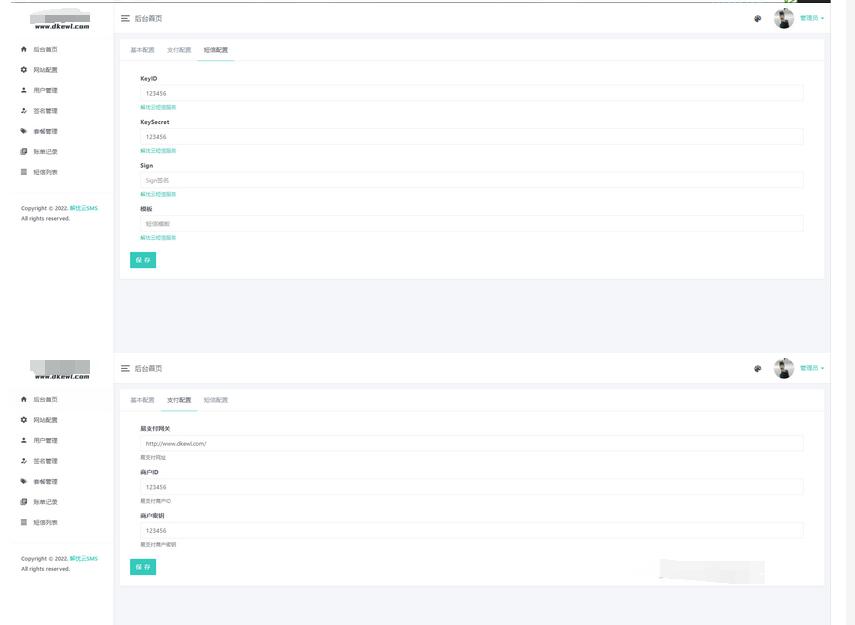855x625 pixels.
Task: Click the 短信列表 list icon in upper sidebar
Action: [24, 172]
